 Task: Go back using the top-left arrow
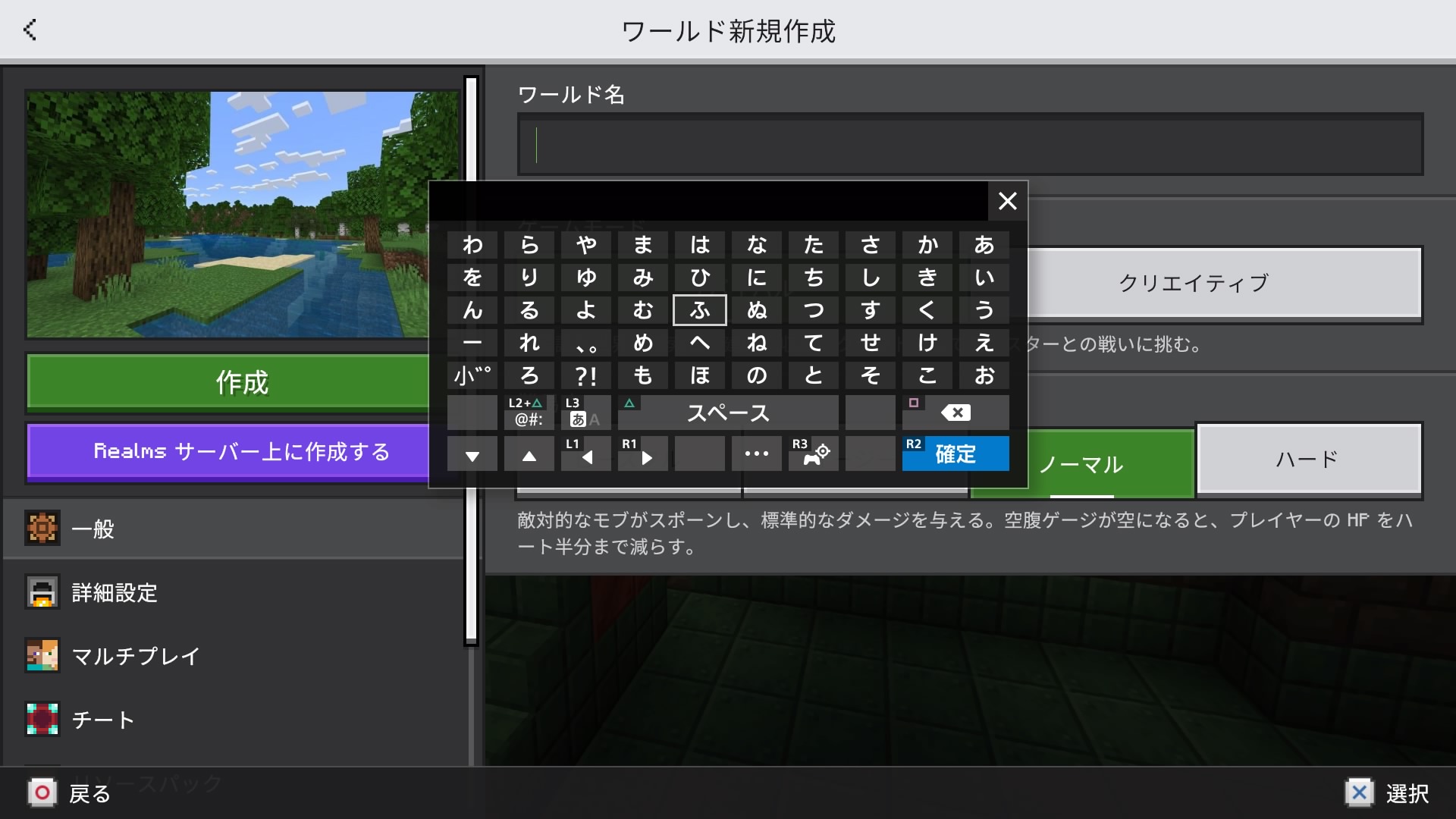tap(30, 30)
